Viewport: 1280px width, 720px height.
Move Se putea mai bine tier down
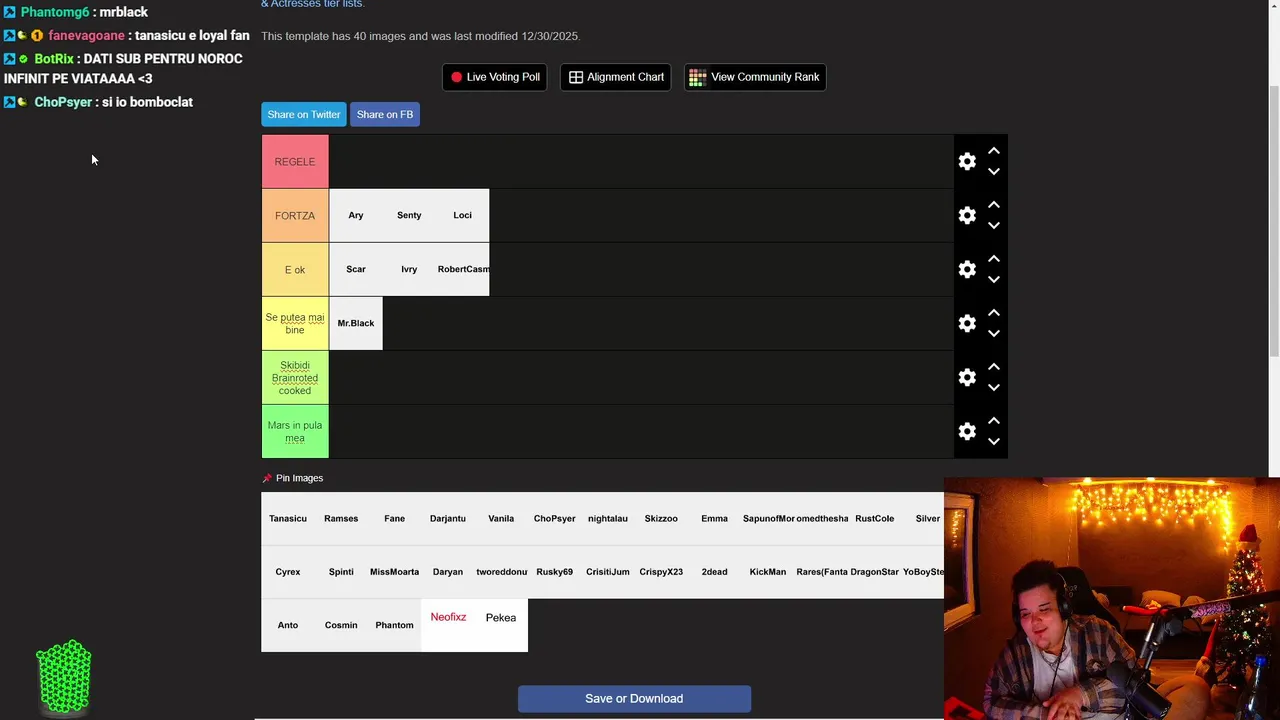[994, 334]
